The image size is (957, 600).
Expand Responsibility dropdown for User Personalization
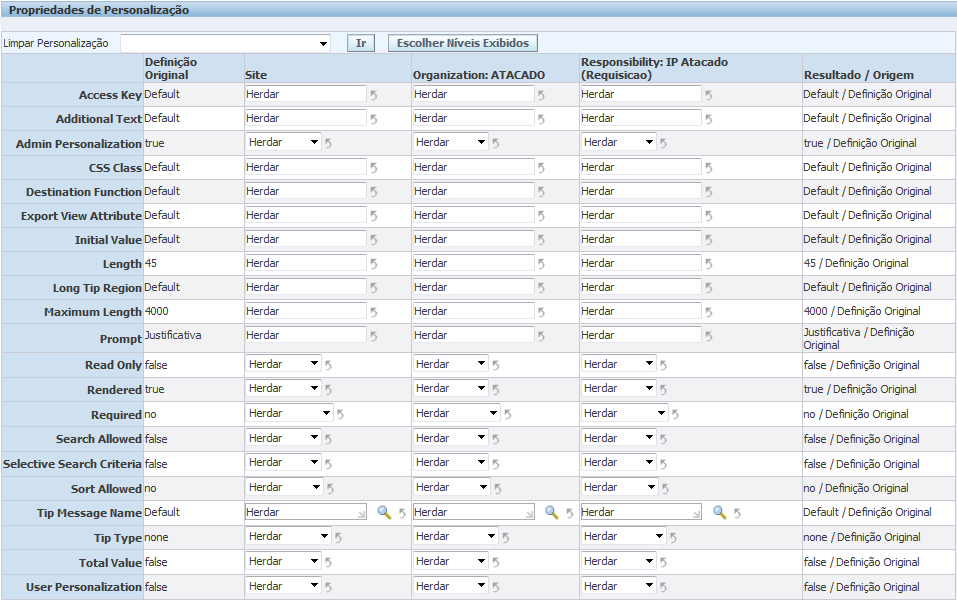click(618, 586)
